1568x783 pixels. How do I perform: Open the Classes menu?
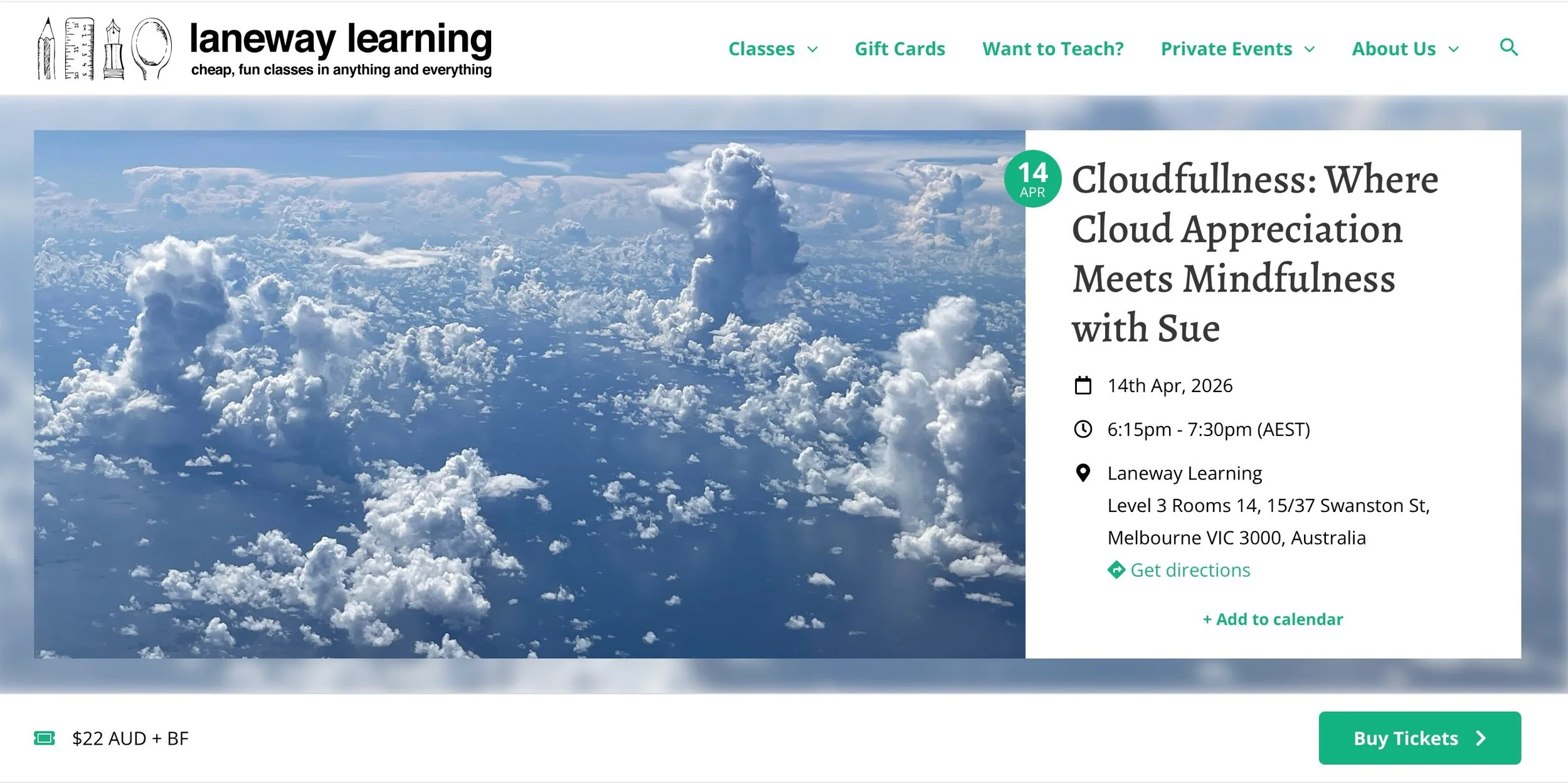[761, 49]
